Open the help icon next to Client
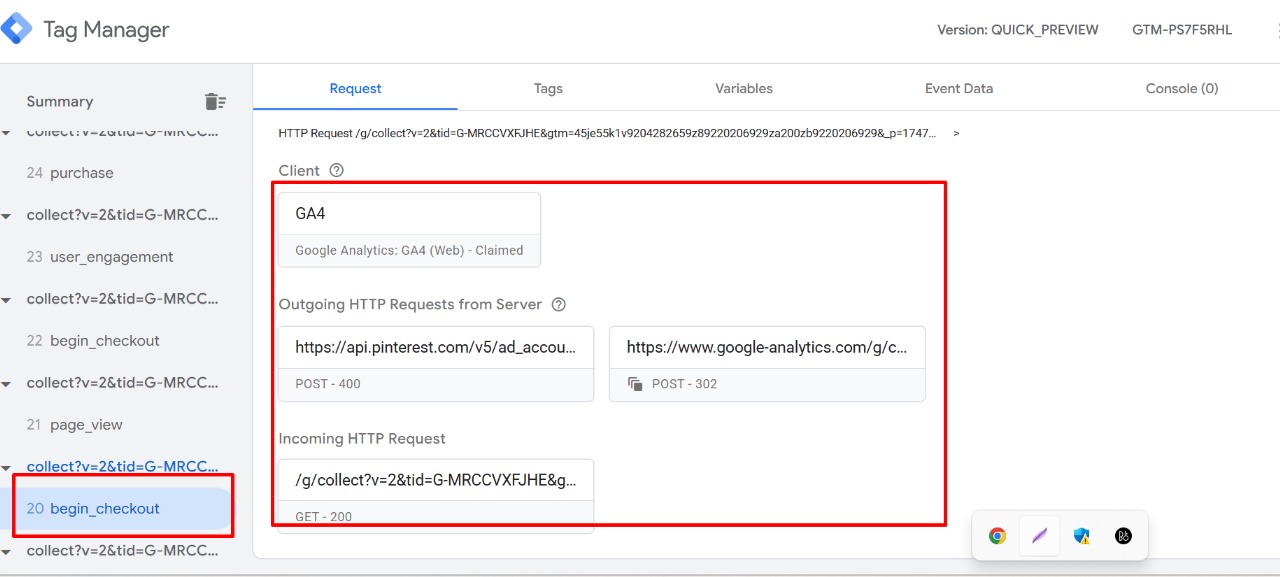 336,170
